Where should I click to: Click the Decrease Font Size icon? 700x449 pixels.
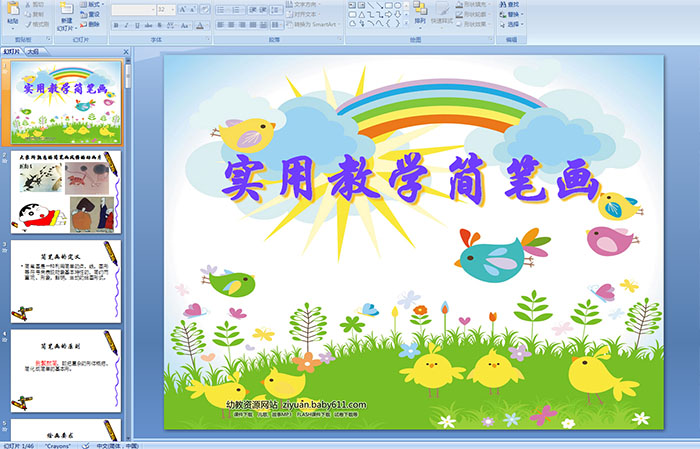[192, 9]
